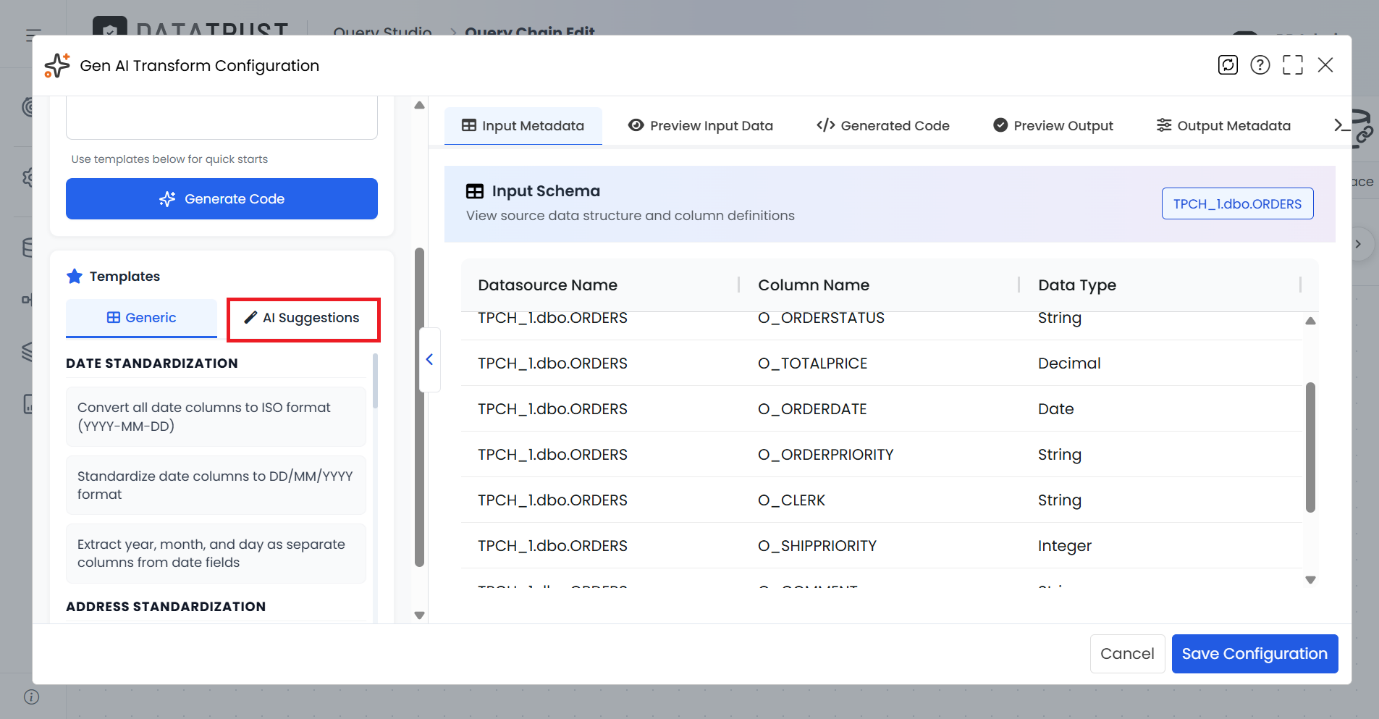Collapse the left panel with the chevron handle
This screenshot has height=719, width=1379.
click(x=429, y=359)
